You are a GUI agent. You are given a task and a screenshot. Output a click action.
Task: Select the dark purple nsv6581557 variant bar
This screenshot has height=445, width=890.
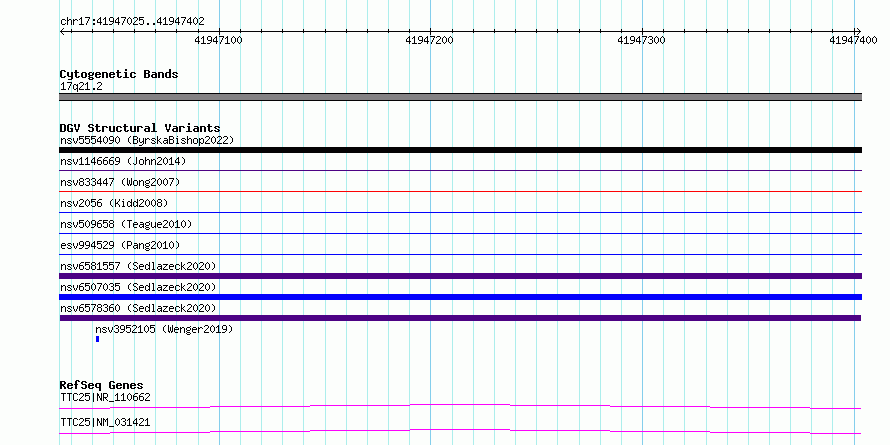[460, 276]
